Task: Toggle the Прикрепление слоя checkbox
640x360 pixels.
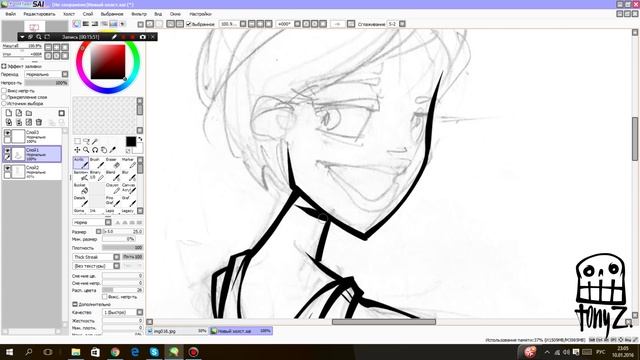Action: coord(4,97)
